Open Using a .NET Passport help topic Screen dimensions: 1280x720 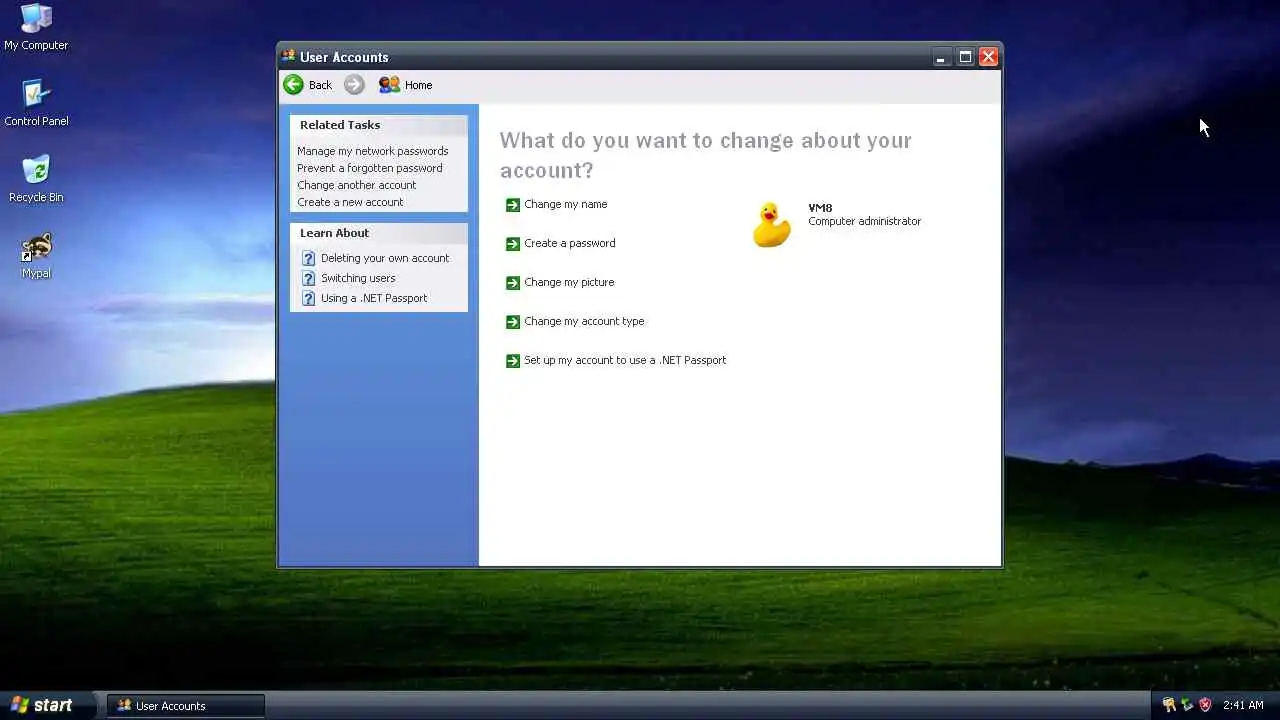(x=374, y=298)
